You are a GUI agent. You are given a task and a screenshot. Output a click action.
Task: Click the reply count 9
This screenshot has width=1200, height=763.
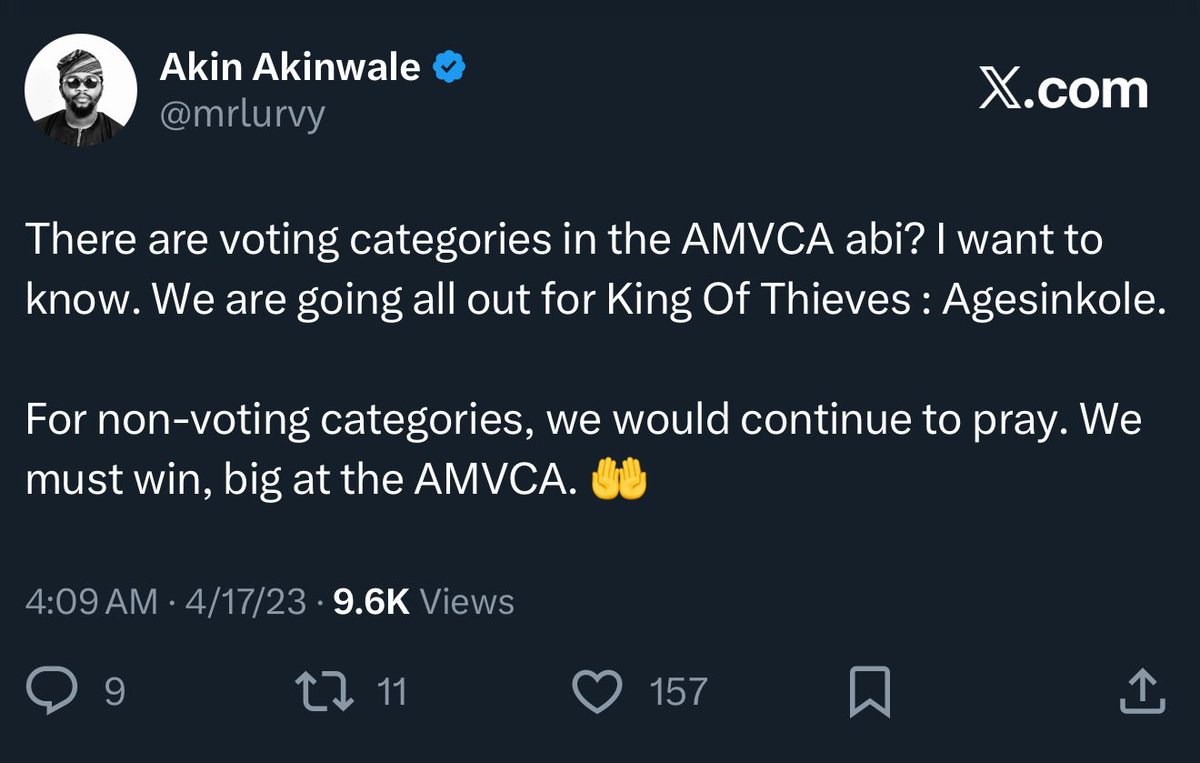[x=115, y=692]
